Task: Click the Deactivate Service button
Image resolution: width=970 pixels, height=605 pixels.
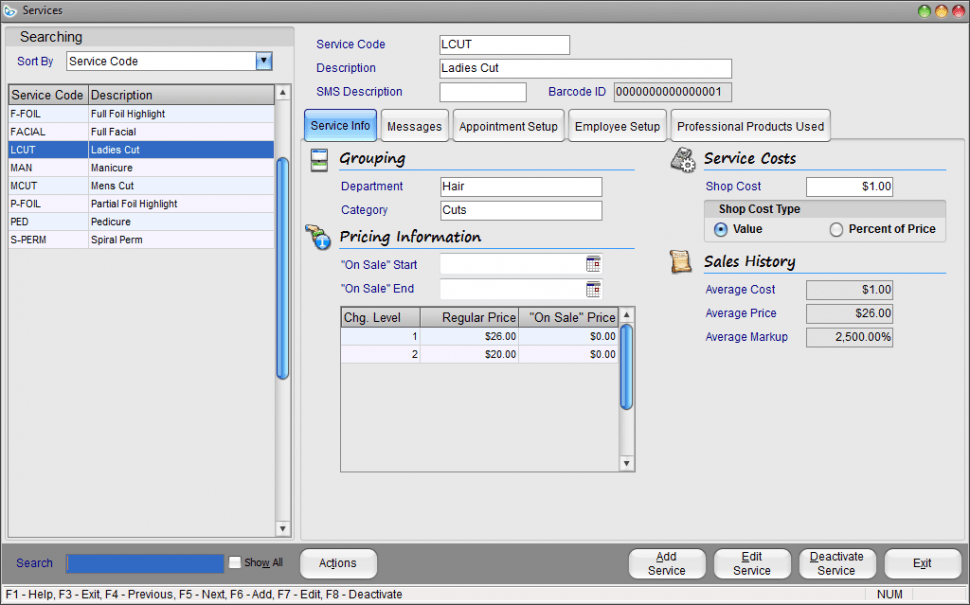Action: pos(836,564)
